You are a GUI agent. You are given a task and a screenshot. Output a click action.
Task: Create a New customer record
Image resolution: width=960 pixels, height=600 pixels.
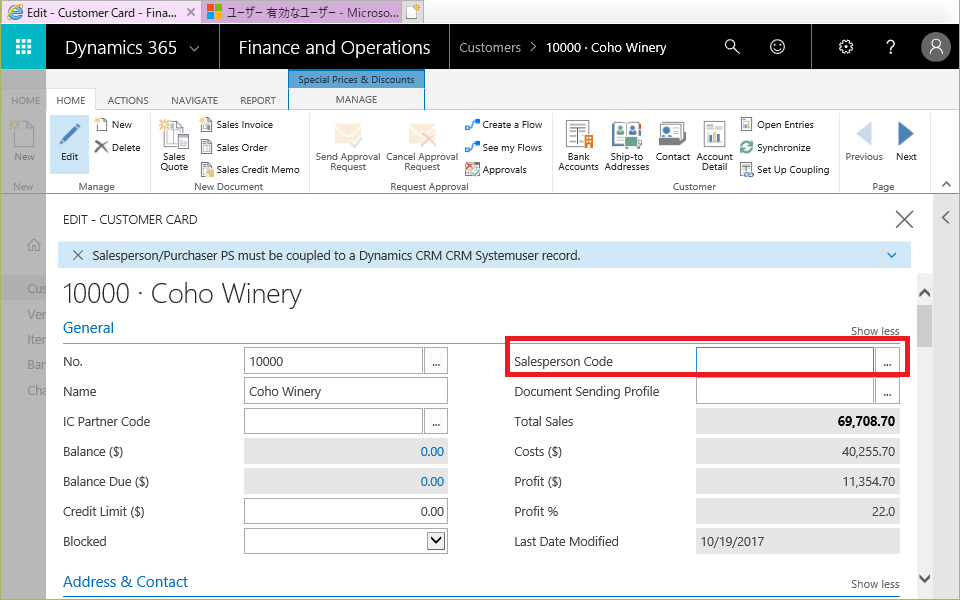(113, 124)
